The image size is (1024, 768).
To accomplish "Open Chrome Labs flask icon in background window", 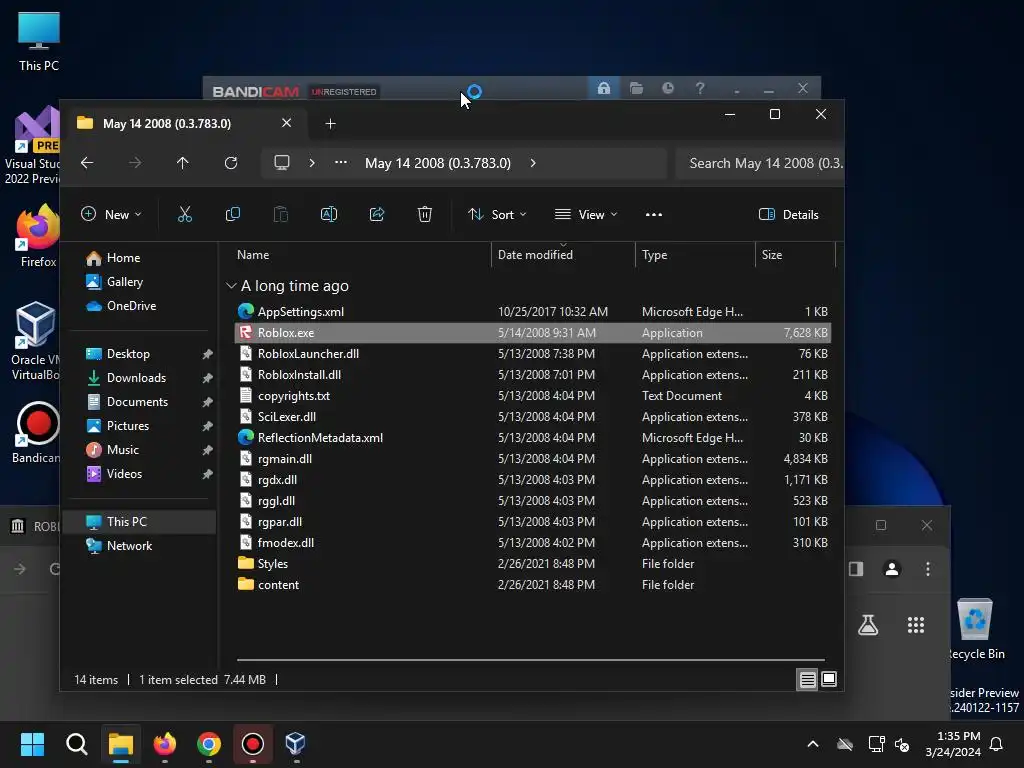I will (868, 625).
